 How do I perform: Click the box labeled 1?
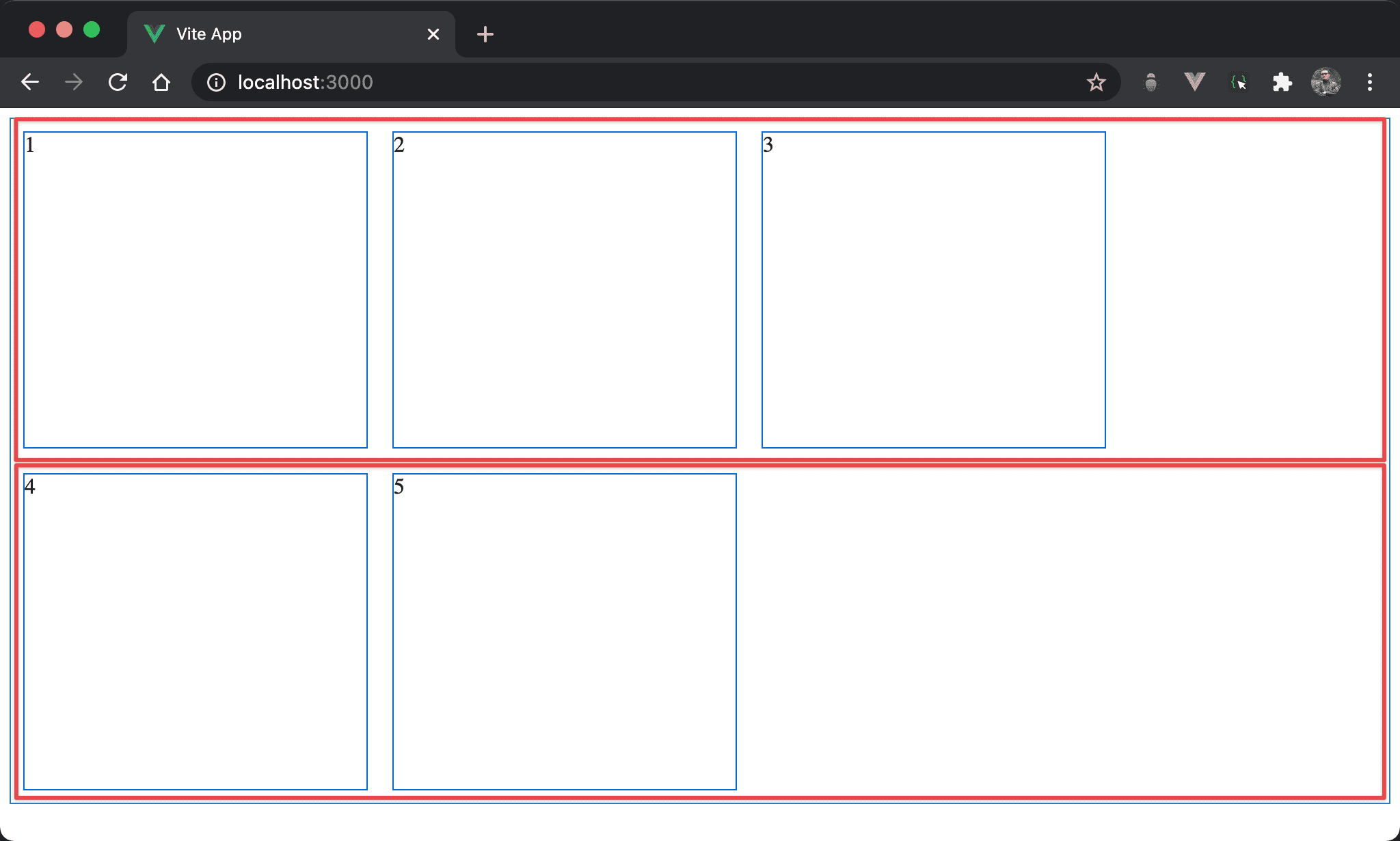[196, 290]
